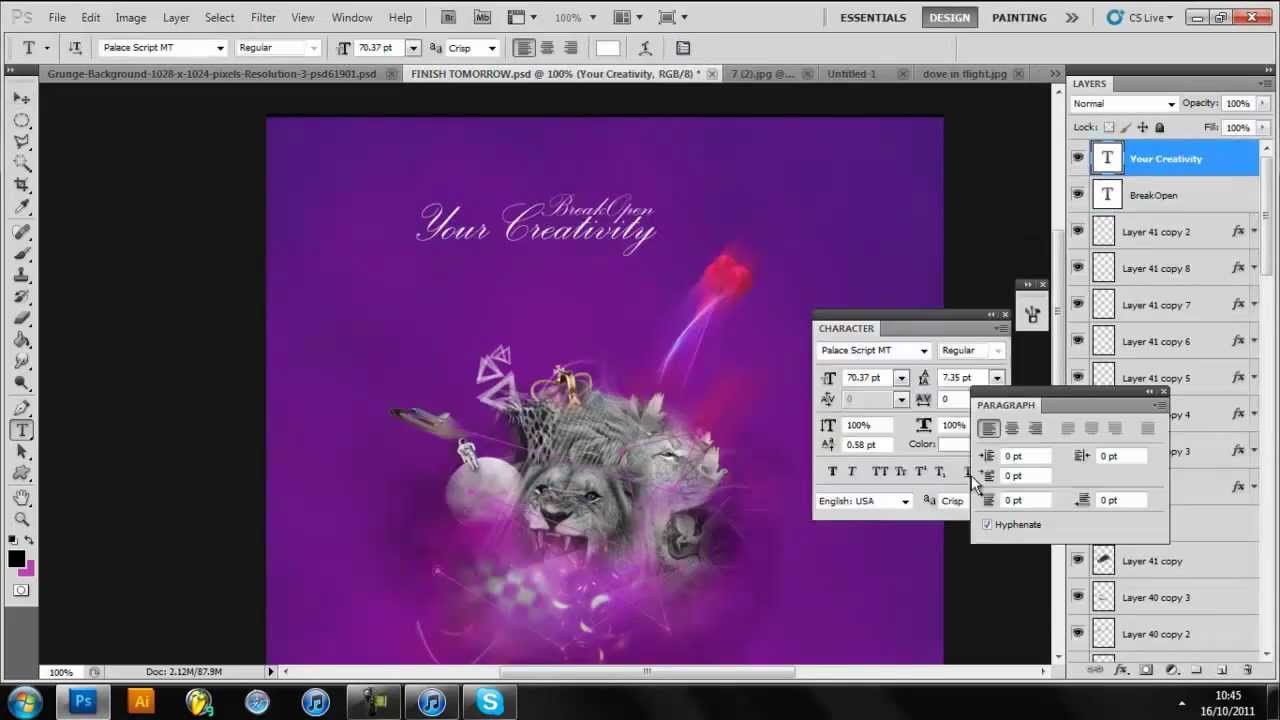Hide the Layer 40 copy 3 layer
Image resolution: width=1280 pixels, height=720 pixels.
(1077, 597)
